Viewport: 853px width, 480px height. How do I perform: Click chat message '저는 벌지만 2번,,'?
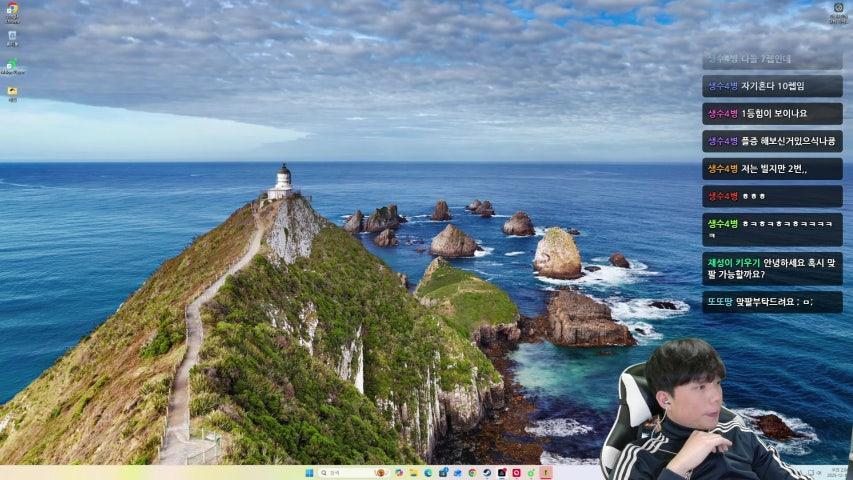pos(773,169)
